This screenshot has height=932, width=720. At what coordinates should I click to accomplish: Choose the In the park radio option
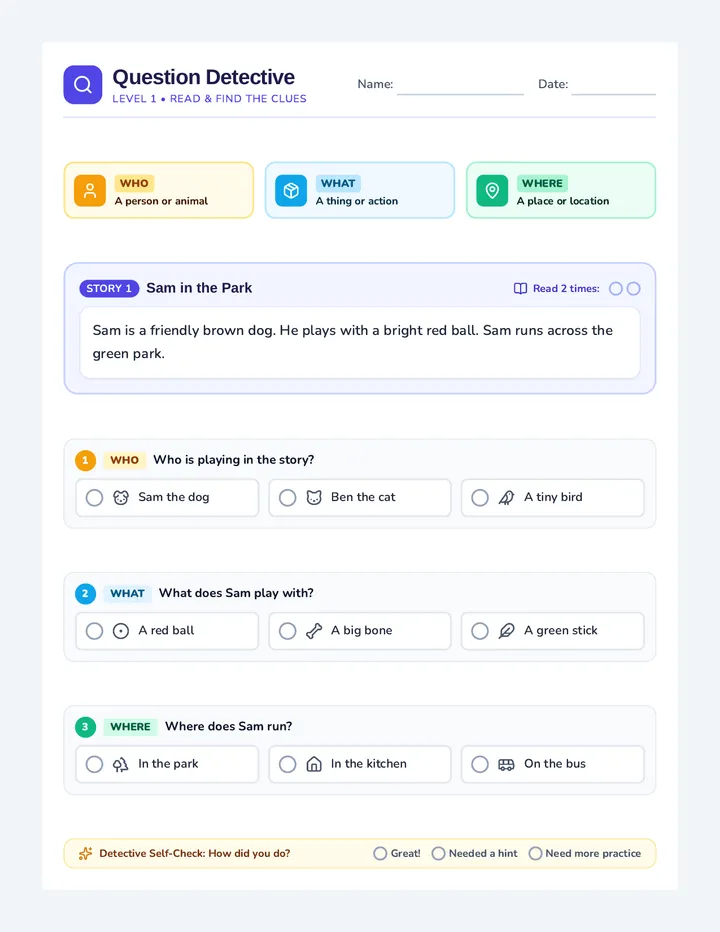(95, 764)
